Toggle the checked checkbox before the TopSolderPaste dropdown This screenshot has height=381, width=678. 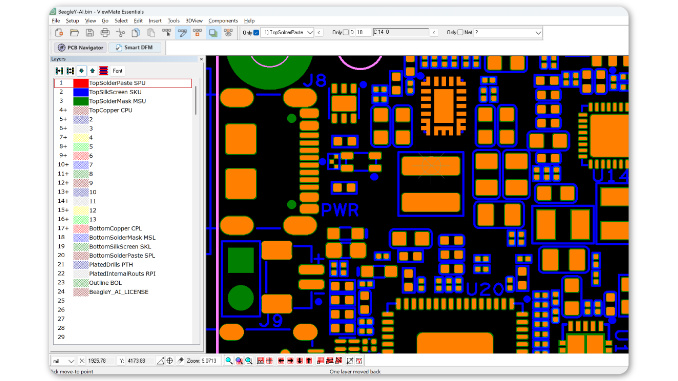point(256,32)
